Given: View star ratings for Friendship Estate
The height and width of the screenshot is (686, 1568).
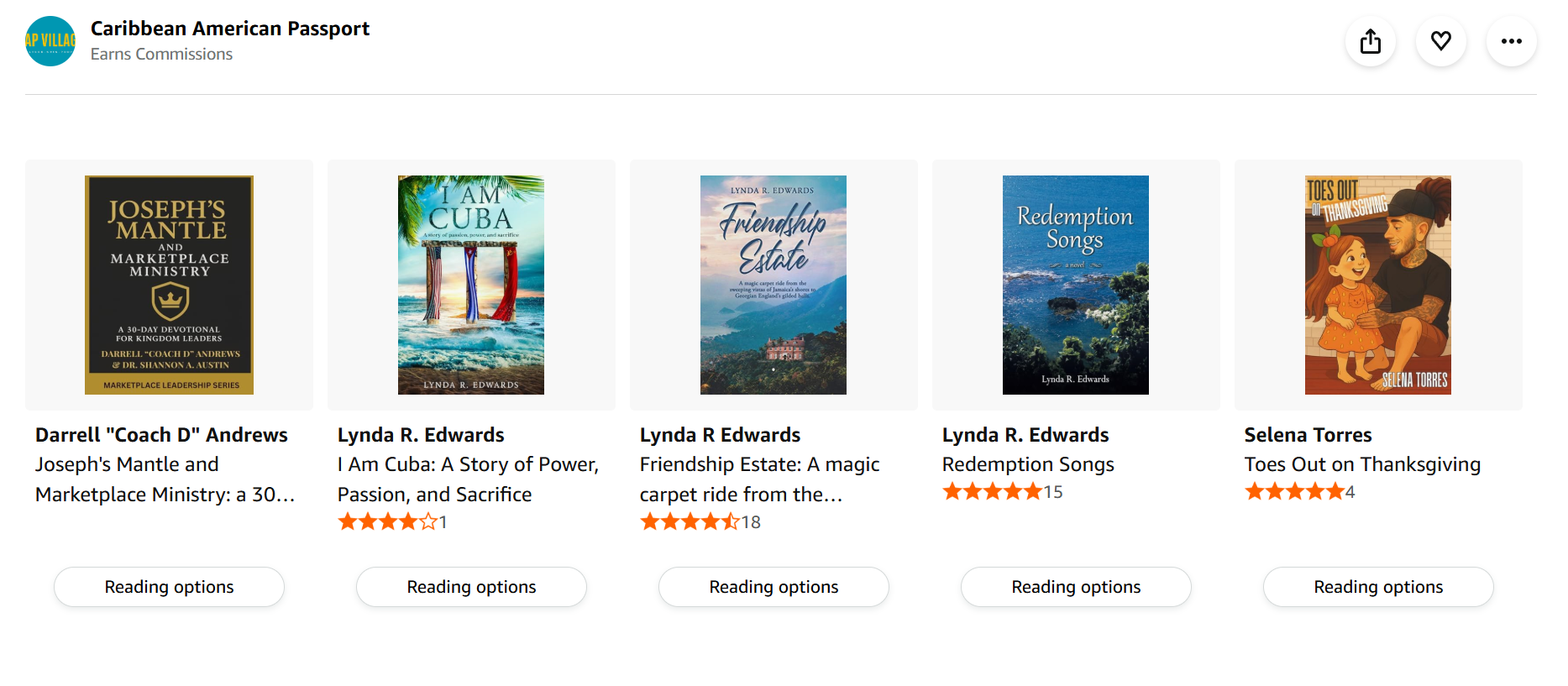Looking at the screenshot, I should [690, 522].
